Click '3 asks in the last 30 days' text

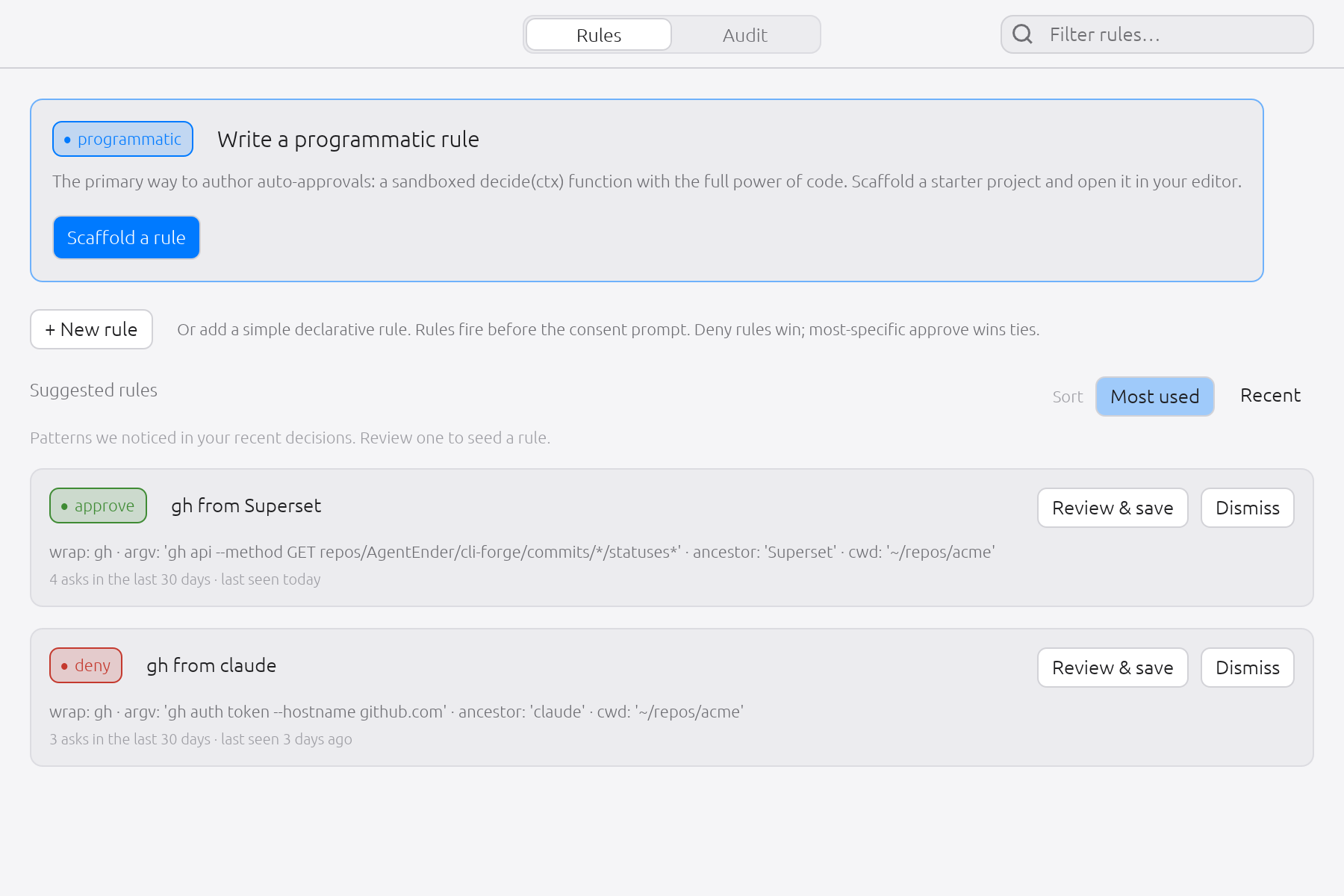130,739
